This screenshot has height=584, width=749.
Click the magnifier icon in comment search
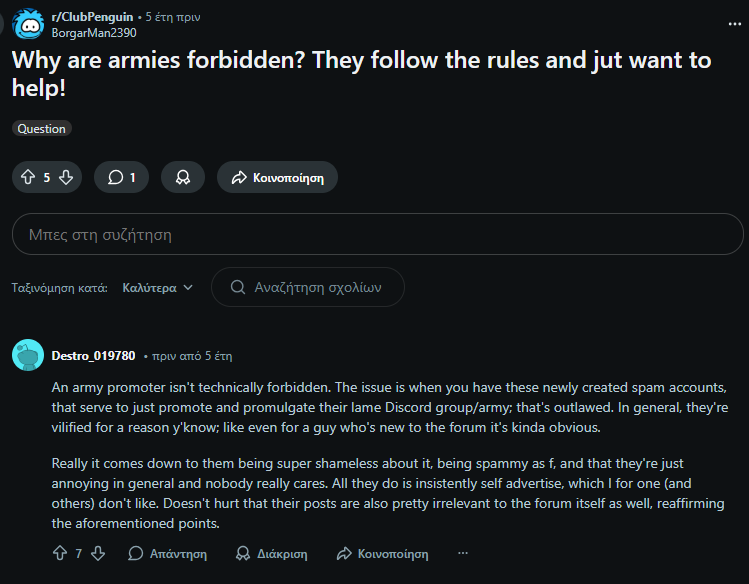point(238,287)
